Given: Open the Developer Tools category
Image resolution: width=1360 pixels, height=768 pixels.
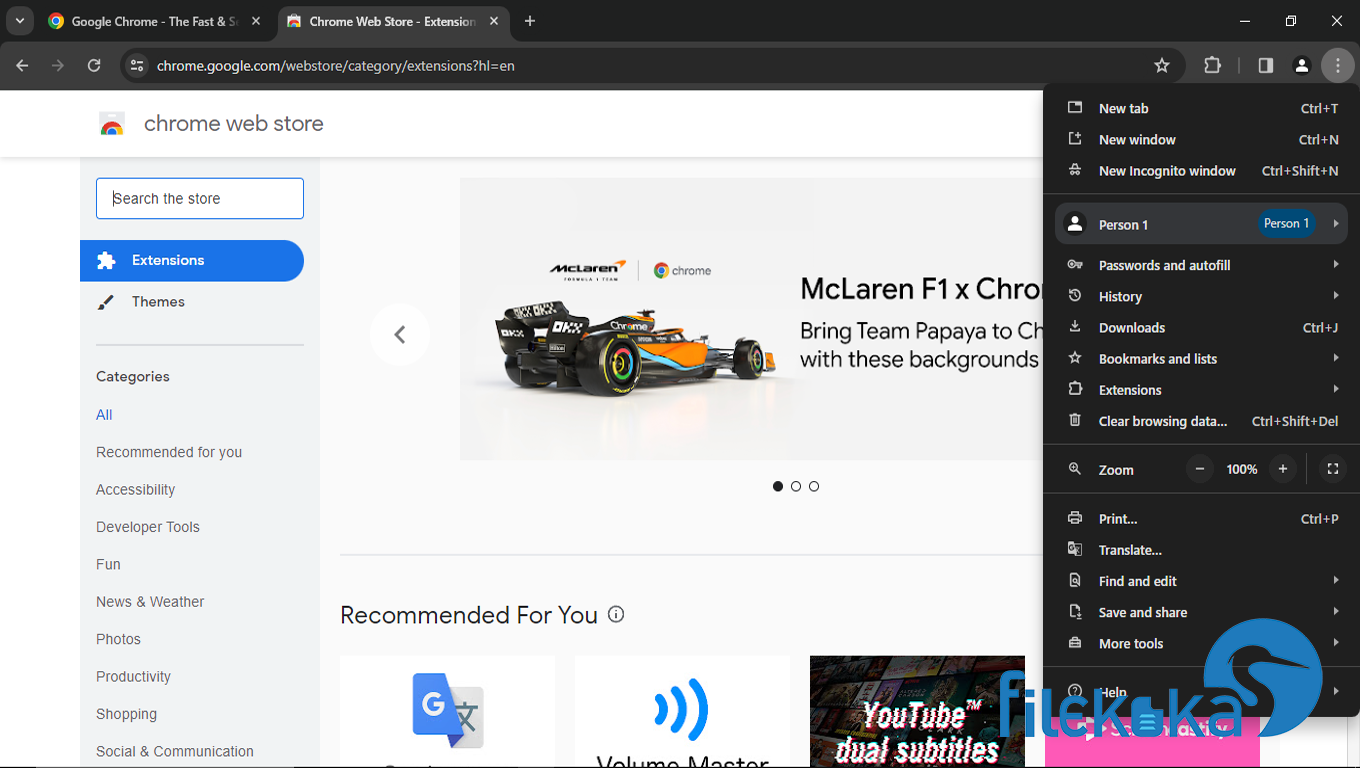Looking at the screenshot, I should tap(148, 527).
